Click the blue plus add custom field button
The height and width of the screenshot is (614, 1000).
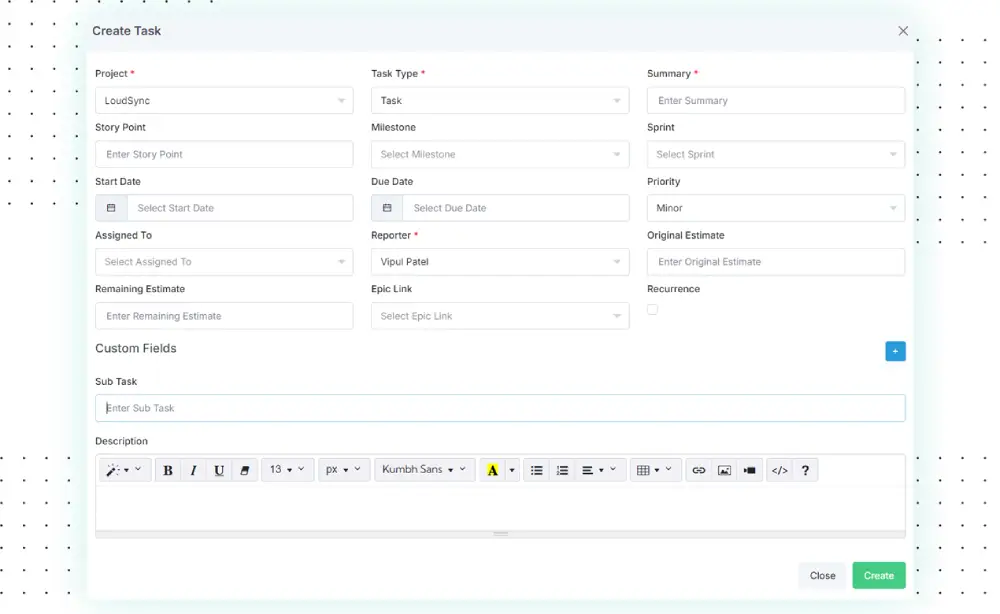click(x=895, y=351)
